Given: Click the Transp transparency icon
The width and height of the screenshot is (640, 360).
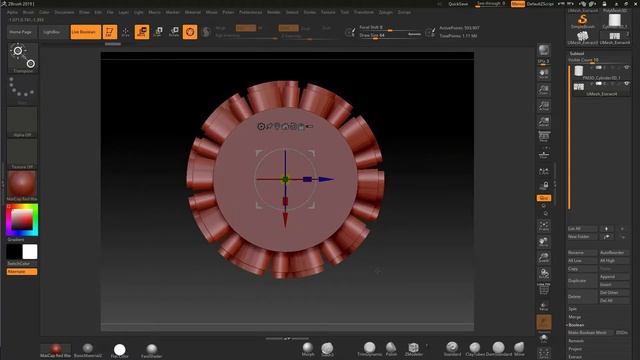Looking at the screenshot, I should click(544, 306).
